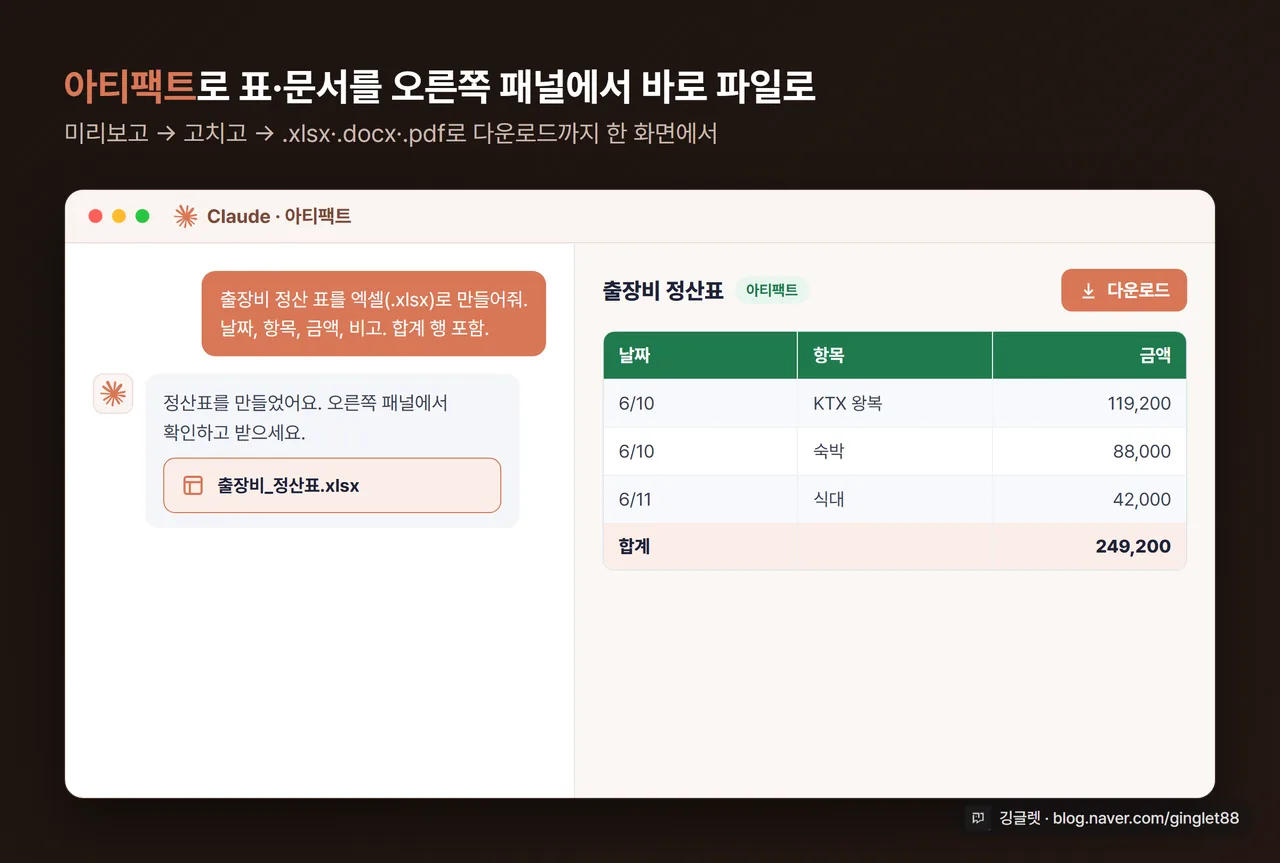Select the 6/10 date in KTX 왕복 row

[x=700, y=404]
